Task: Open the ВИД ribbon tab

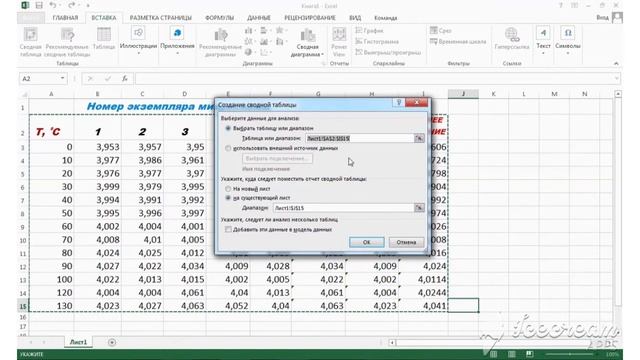Action: coord(355,18)
